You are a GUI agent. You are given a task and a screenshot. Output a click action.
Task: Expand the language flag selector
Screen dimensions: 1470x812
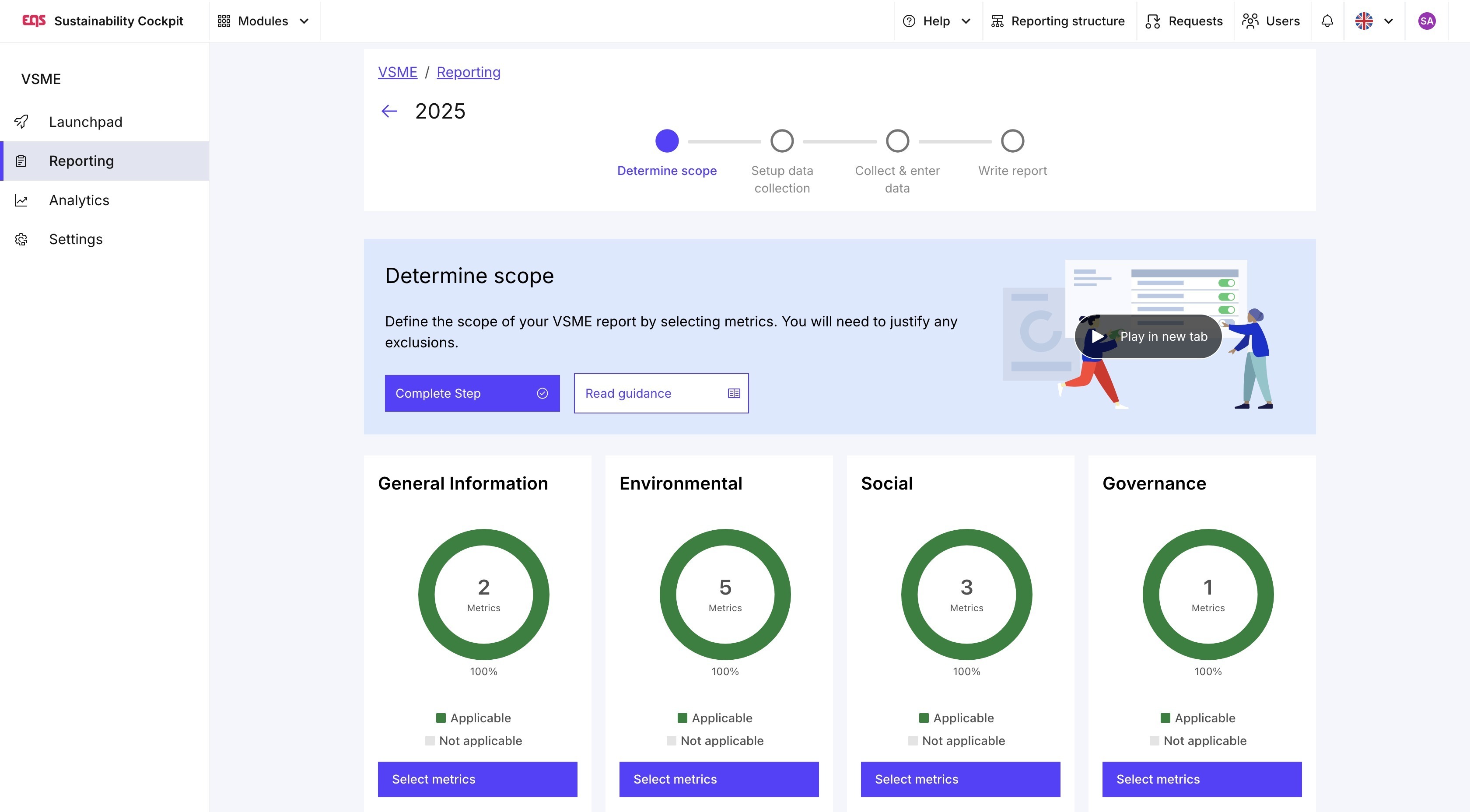click(x=1374, y=21)
